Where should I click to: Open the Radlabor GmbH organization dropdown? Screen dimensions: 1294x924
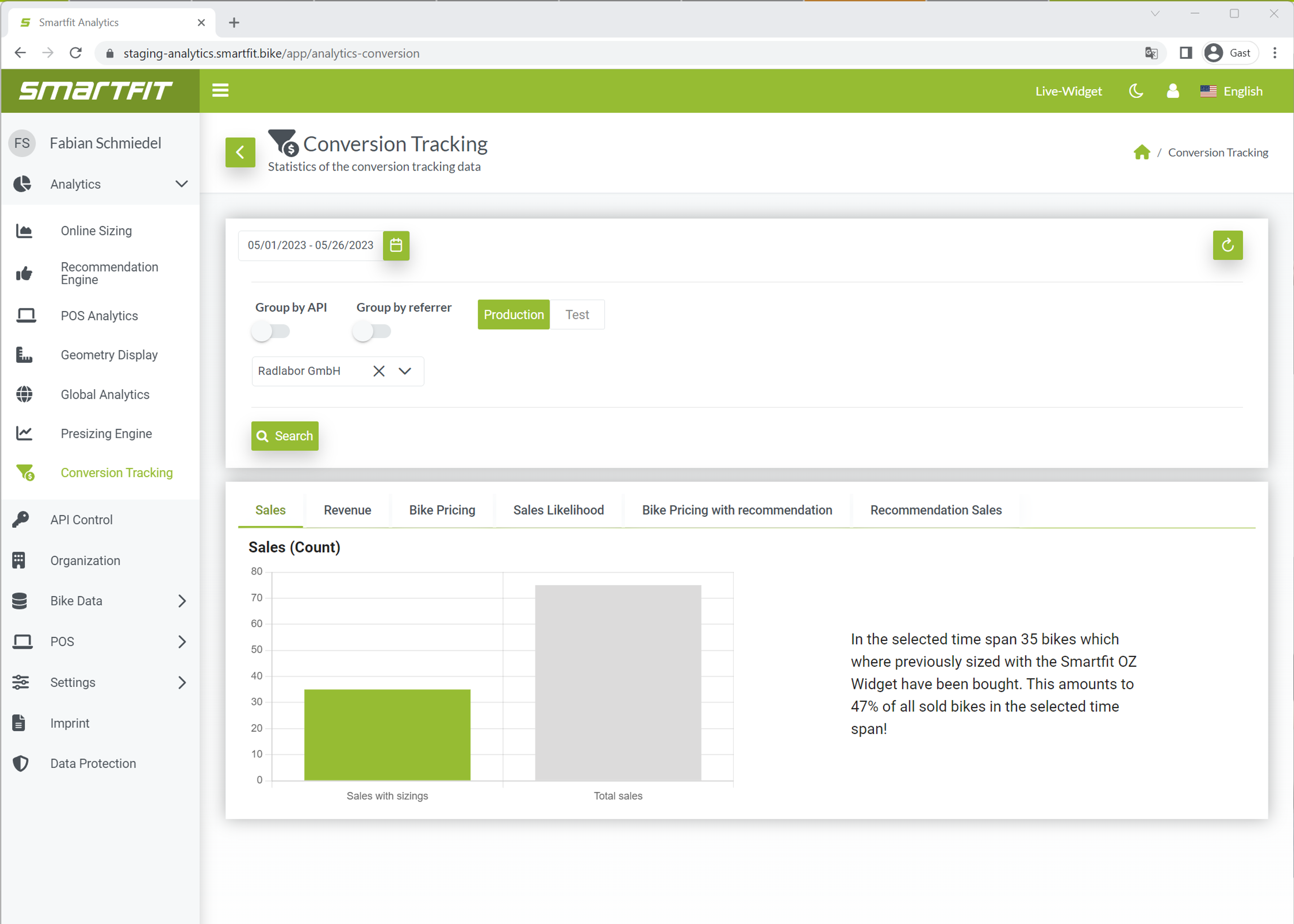tap(405, 371)
